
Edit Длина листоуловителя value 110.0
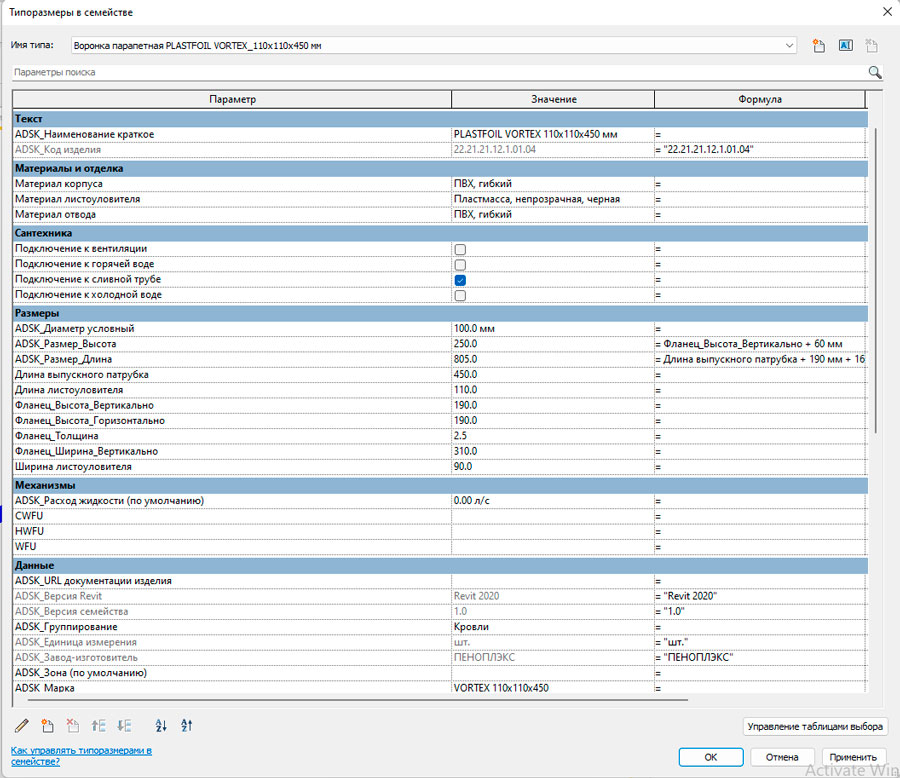click(x=553, y=390)
